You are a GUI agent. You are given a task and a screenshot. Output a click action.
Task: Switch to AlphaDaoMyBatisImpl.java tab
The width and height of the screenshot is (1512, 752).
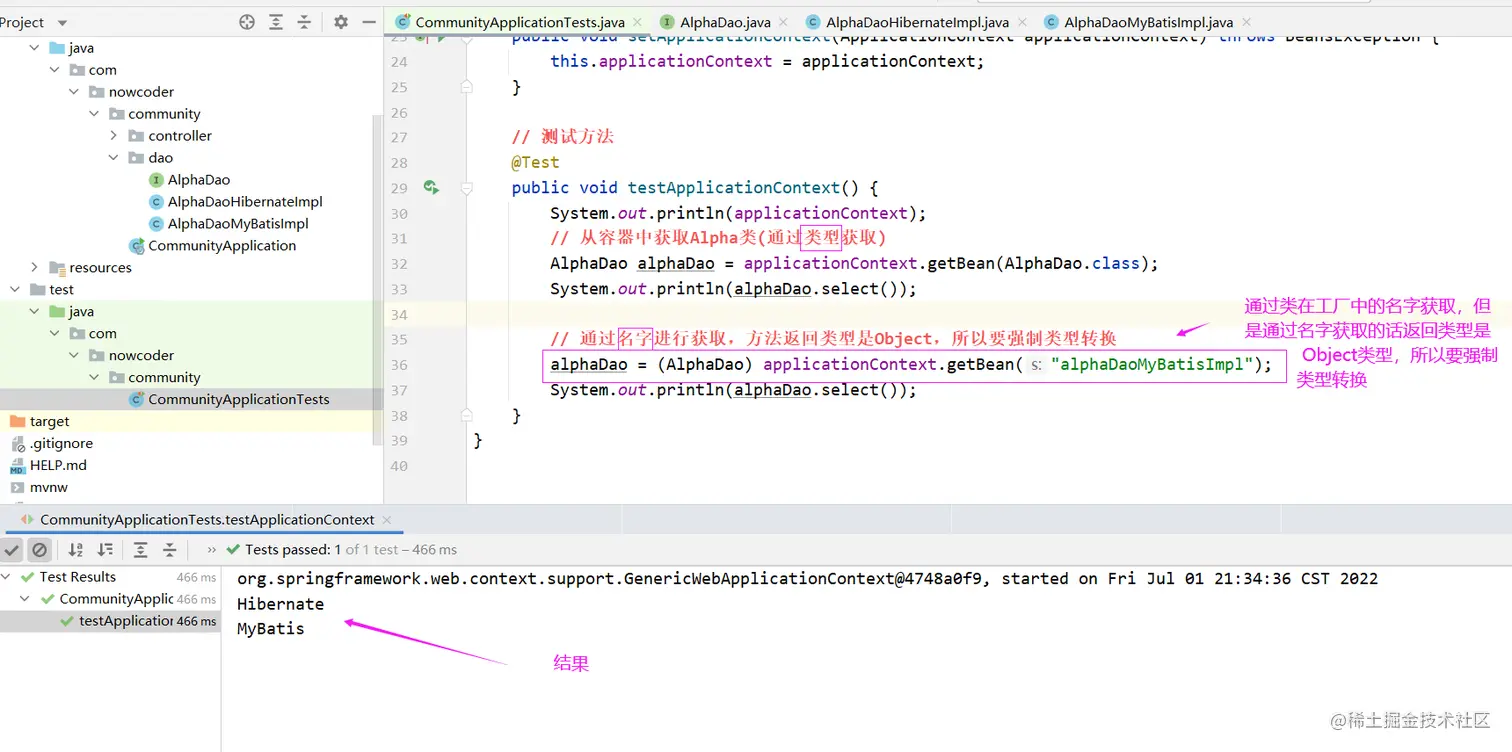[1146, 22]
